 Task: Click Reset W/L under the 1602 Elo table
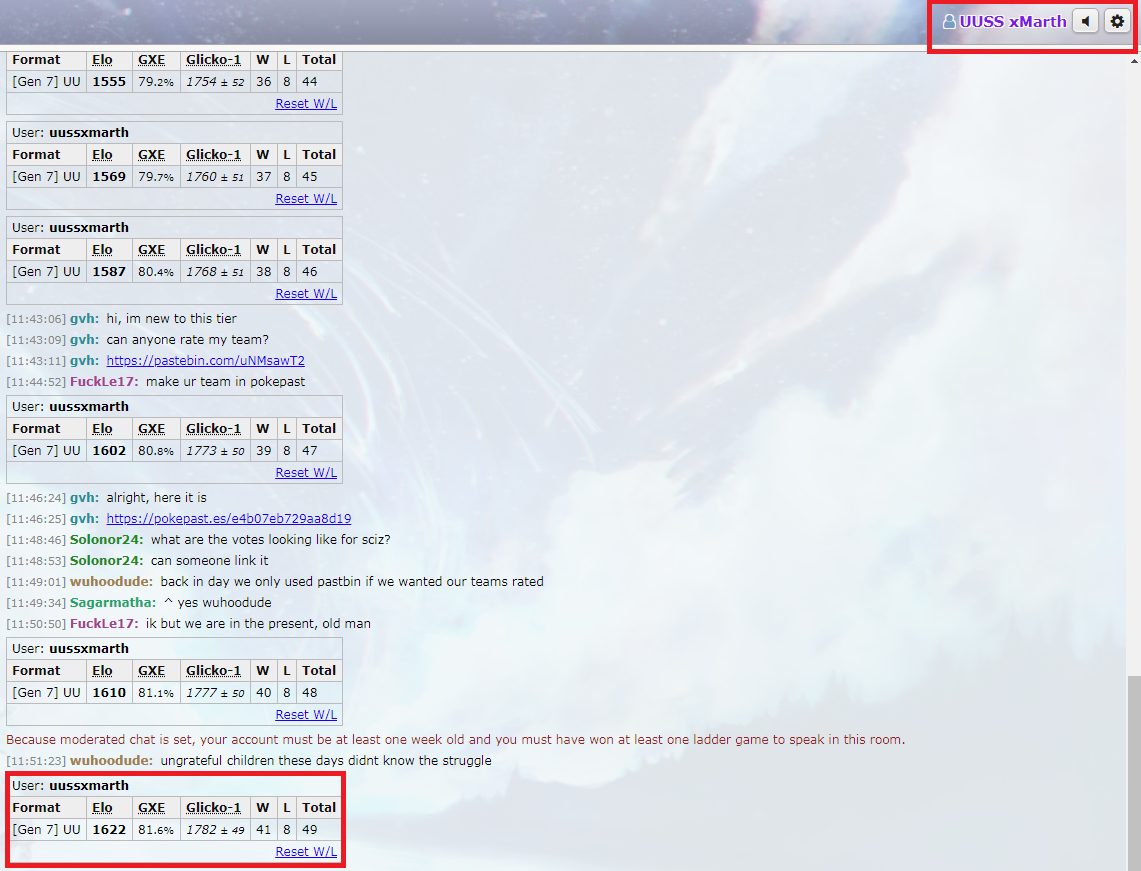pos(306,472)
